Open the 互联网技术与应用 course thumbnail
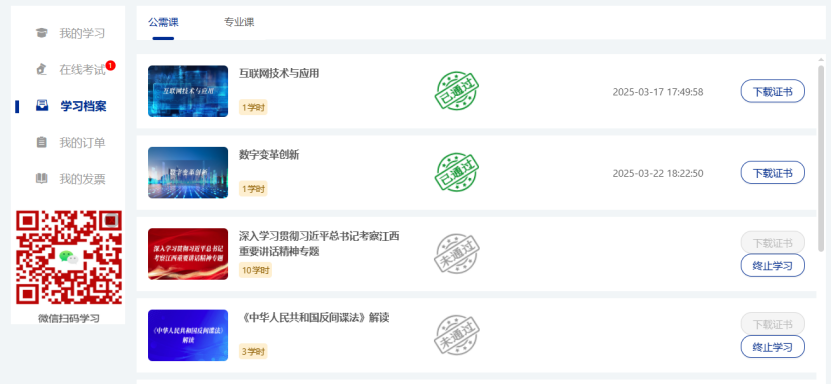Screen dimensions: 831x384 [x=188, y=91]
